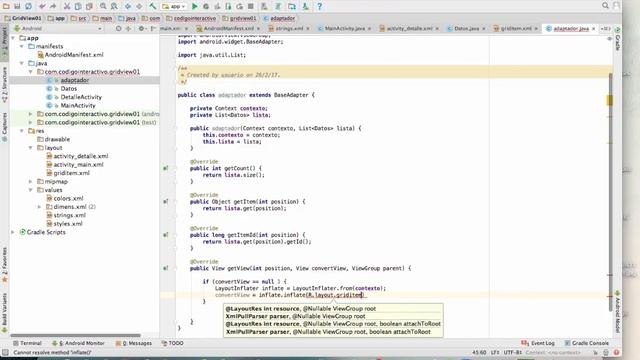Click the gridview01 breadcrumb
The width and height of the screenshot is (640, 360).
tap(240, 18)
